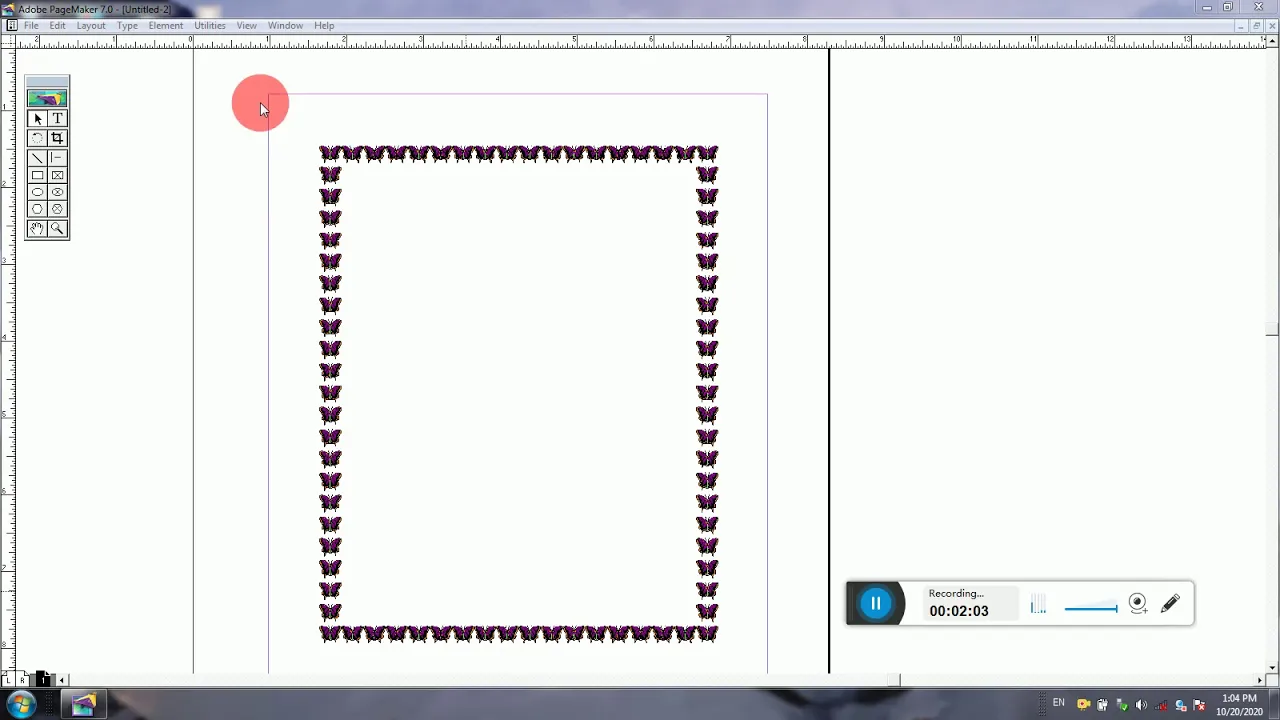Open the tray volume speaker icon
The width and height of the screenshot is (1280, 720).
(x=1141, y=705)
